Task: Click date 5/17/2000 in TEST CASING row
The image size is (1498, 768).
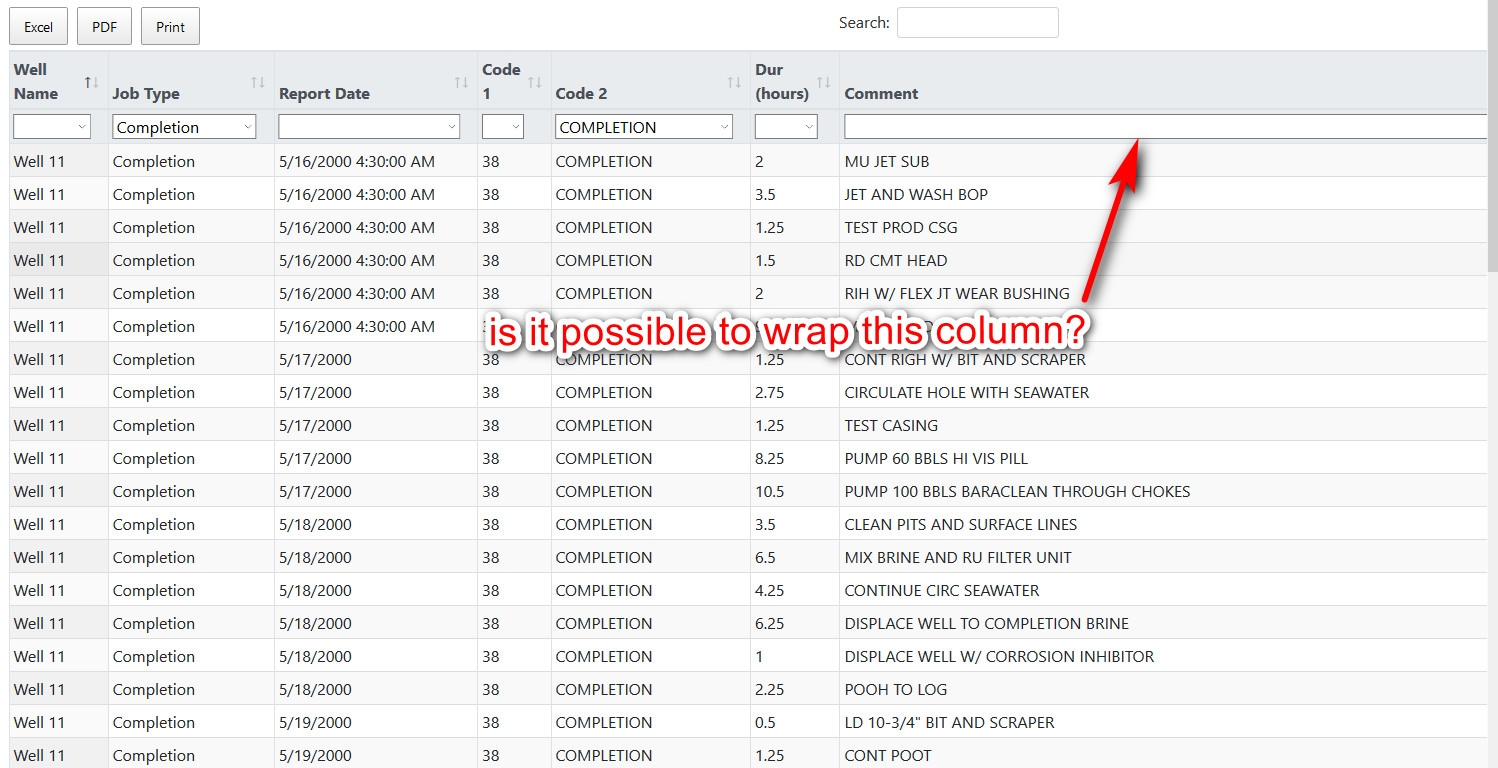Action: pyautogui.click(x=315, y=425)
